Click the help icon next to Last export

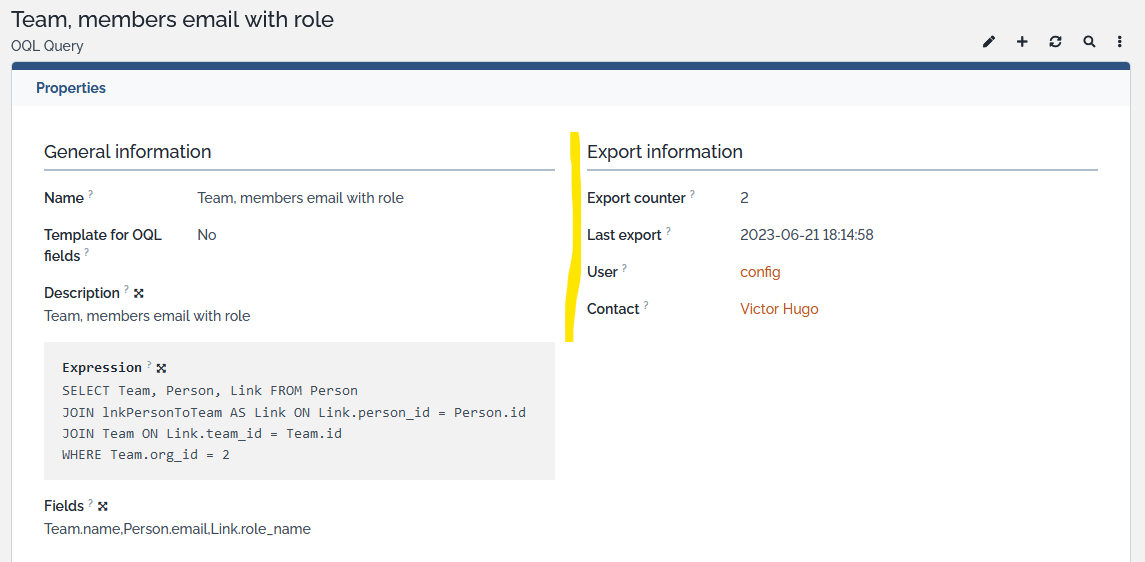point(668,231)
